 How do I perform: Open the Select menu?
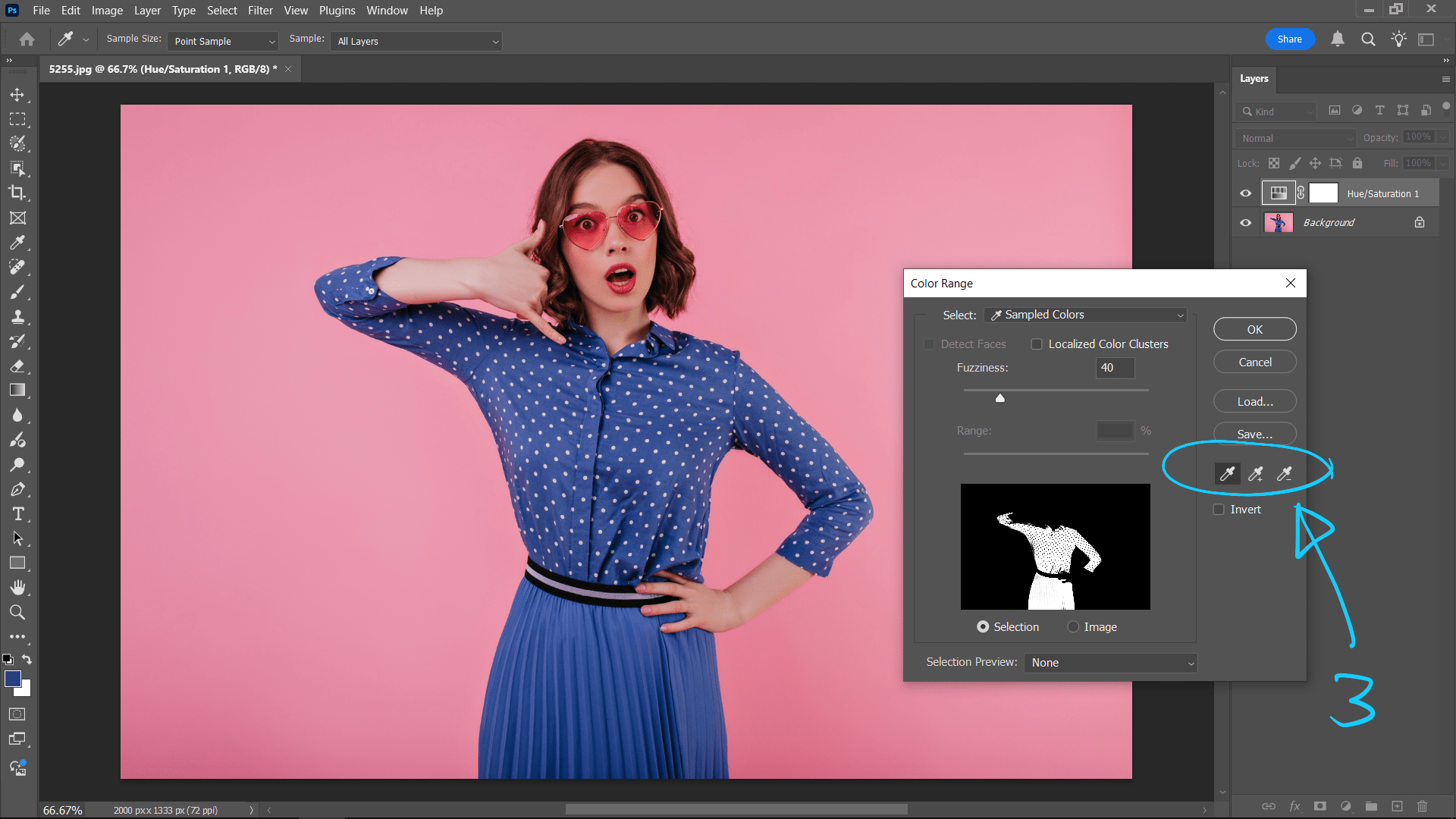tap(222, 11)
